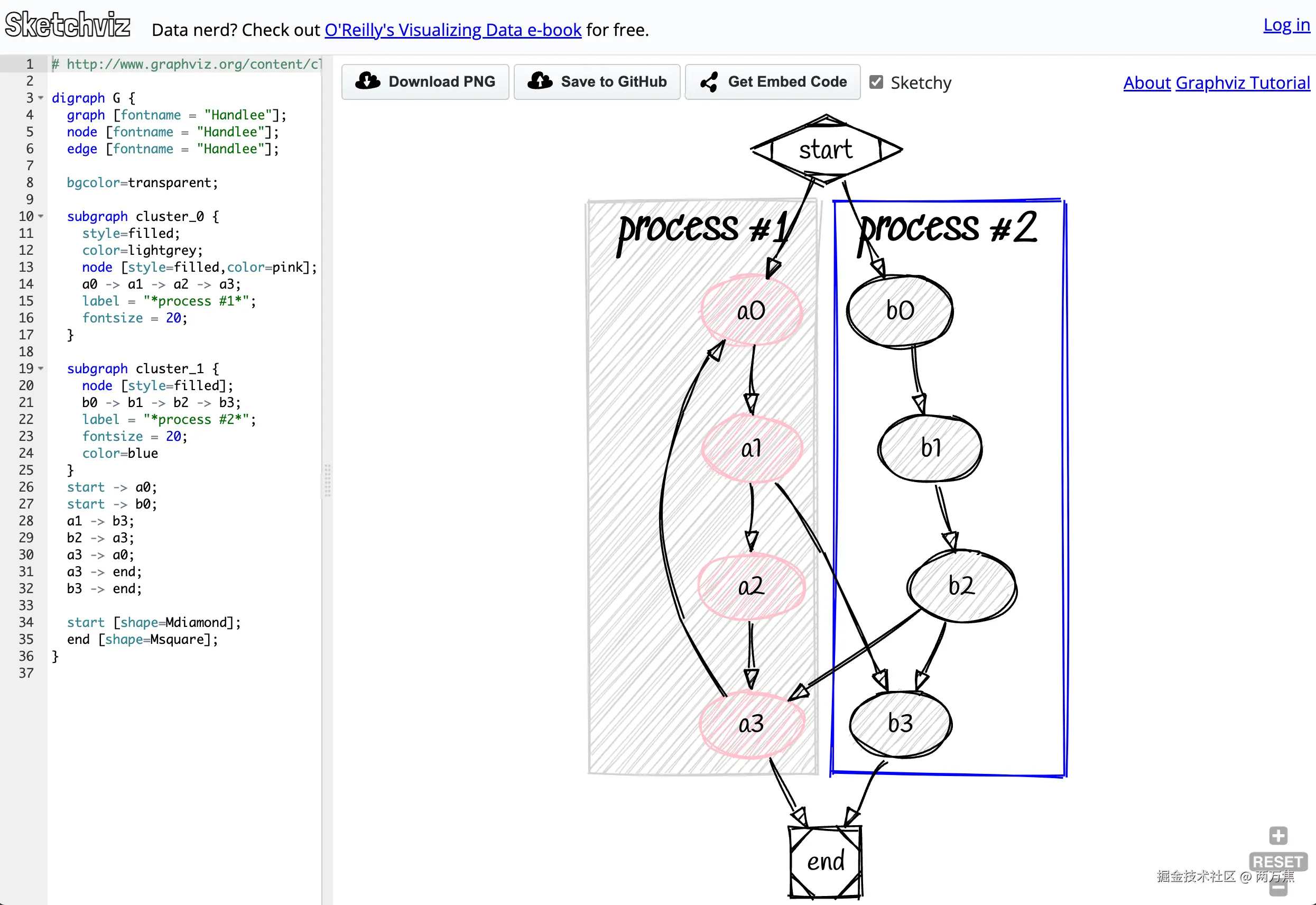Click the zoom-in plus icon
Screen dimensions: 1316x905
tap(1278, 835)
